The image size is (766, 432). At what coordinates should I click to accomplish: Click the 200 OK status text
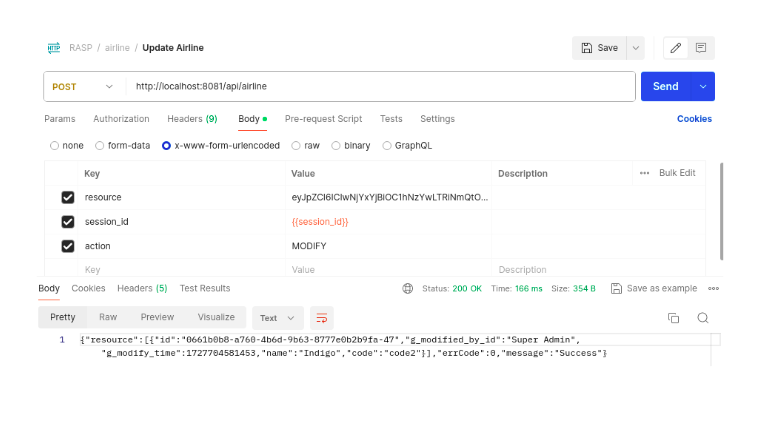(467, 288)
